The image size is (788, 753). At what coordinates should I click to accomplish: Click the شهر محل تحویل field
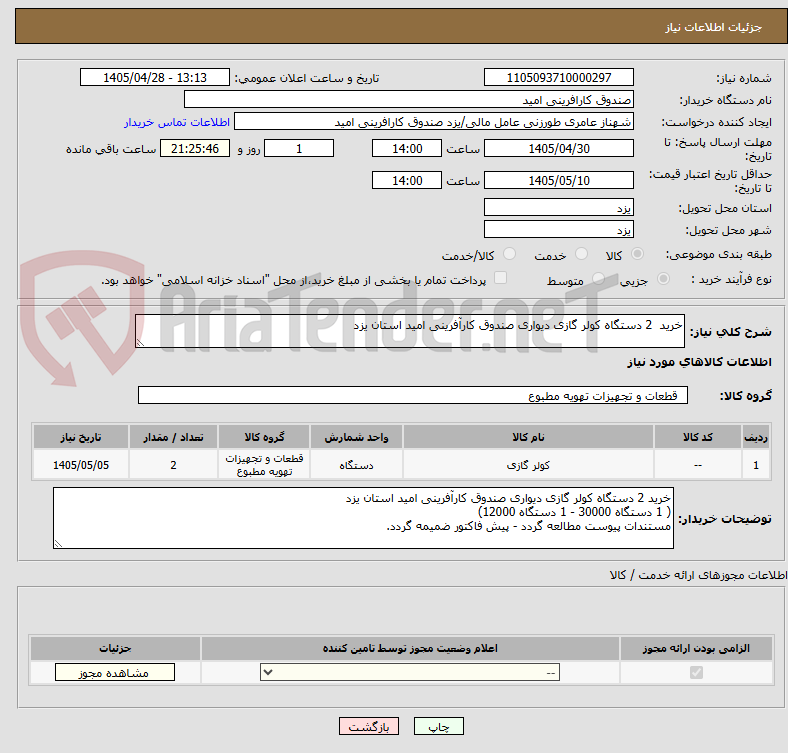point(558,229)
